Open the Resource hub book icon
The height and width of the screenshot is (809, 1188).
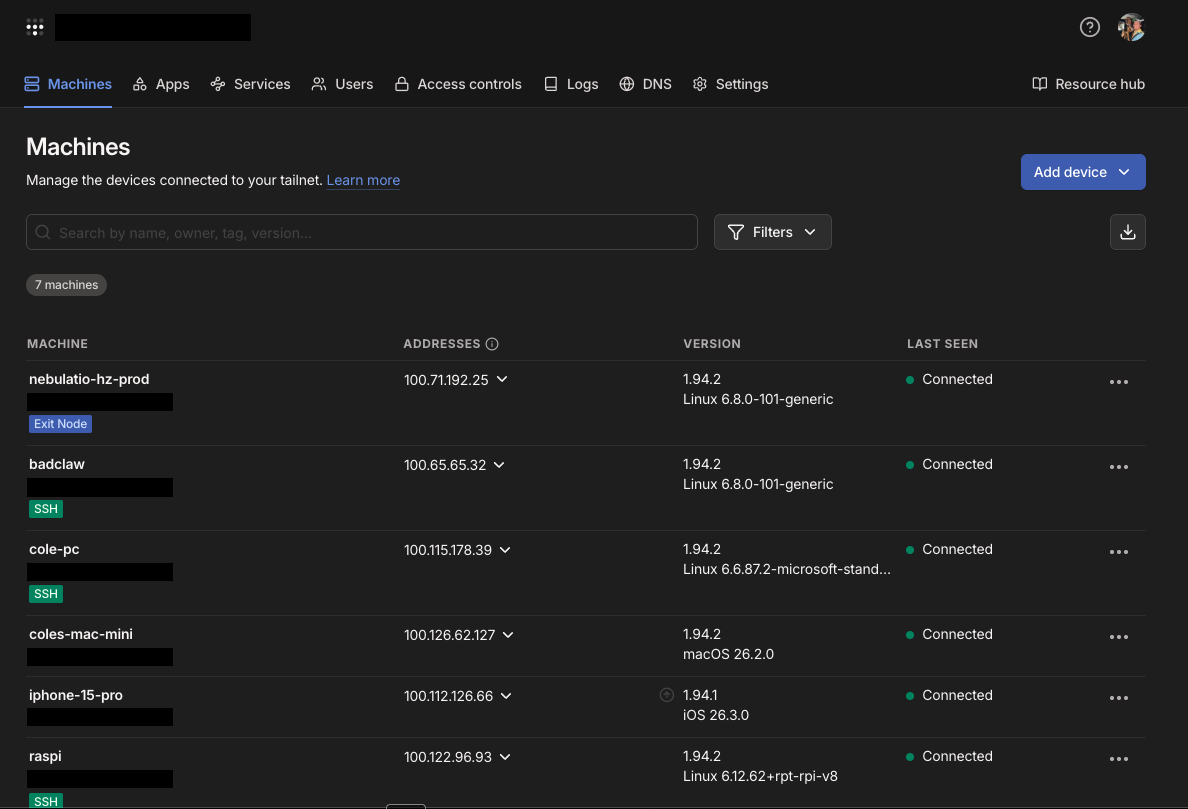coord(1038,84)
